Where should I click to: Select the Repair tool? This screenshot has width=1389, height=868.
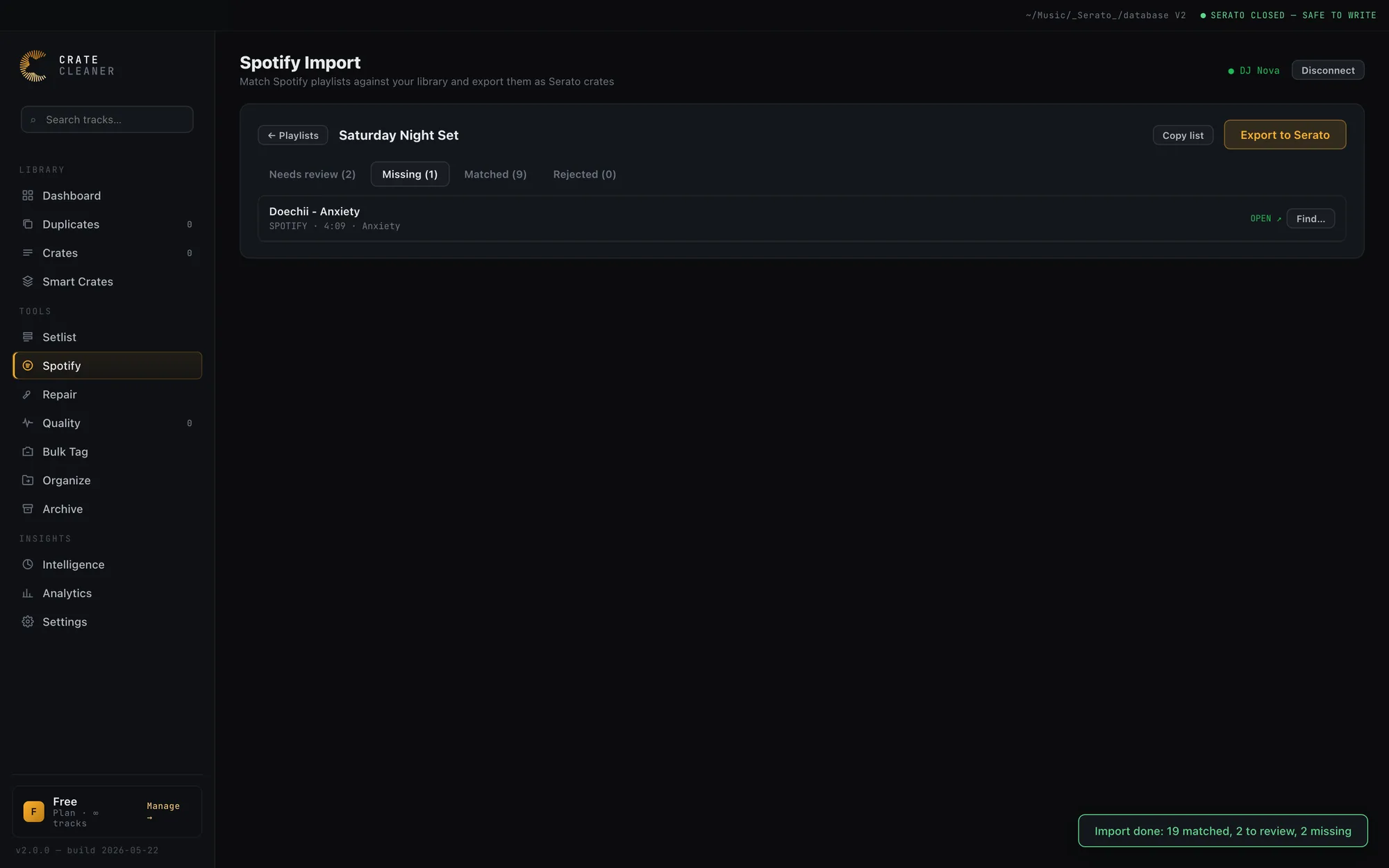pyautogui.click(x=108, y=394)
